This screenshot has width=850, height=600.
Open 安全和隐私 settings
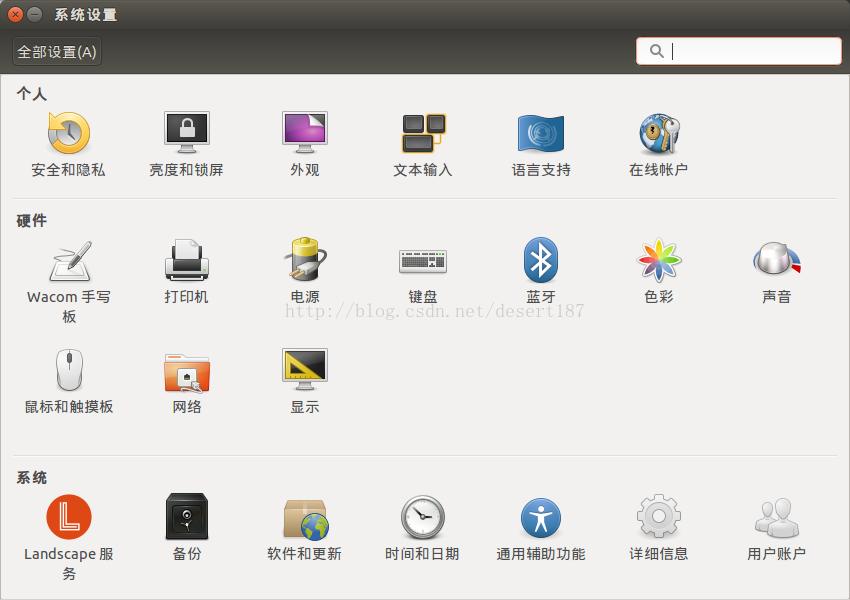pyautogui.click(x=66, y=140)
